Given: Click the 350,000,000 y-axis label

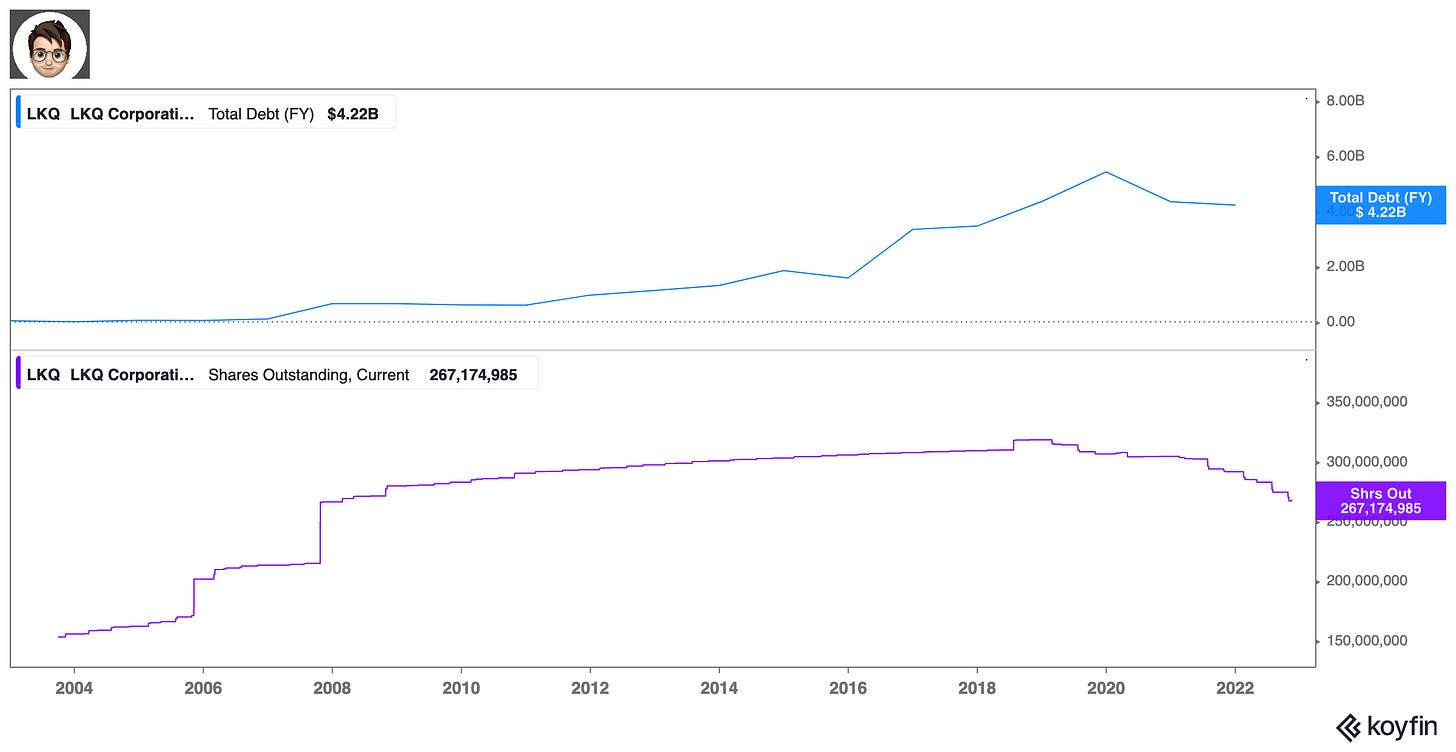Looking at the screenshot, I should click(x=1367, y=402).
